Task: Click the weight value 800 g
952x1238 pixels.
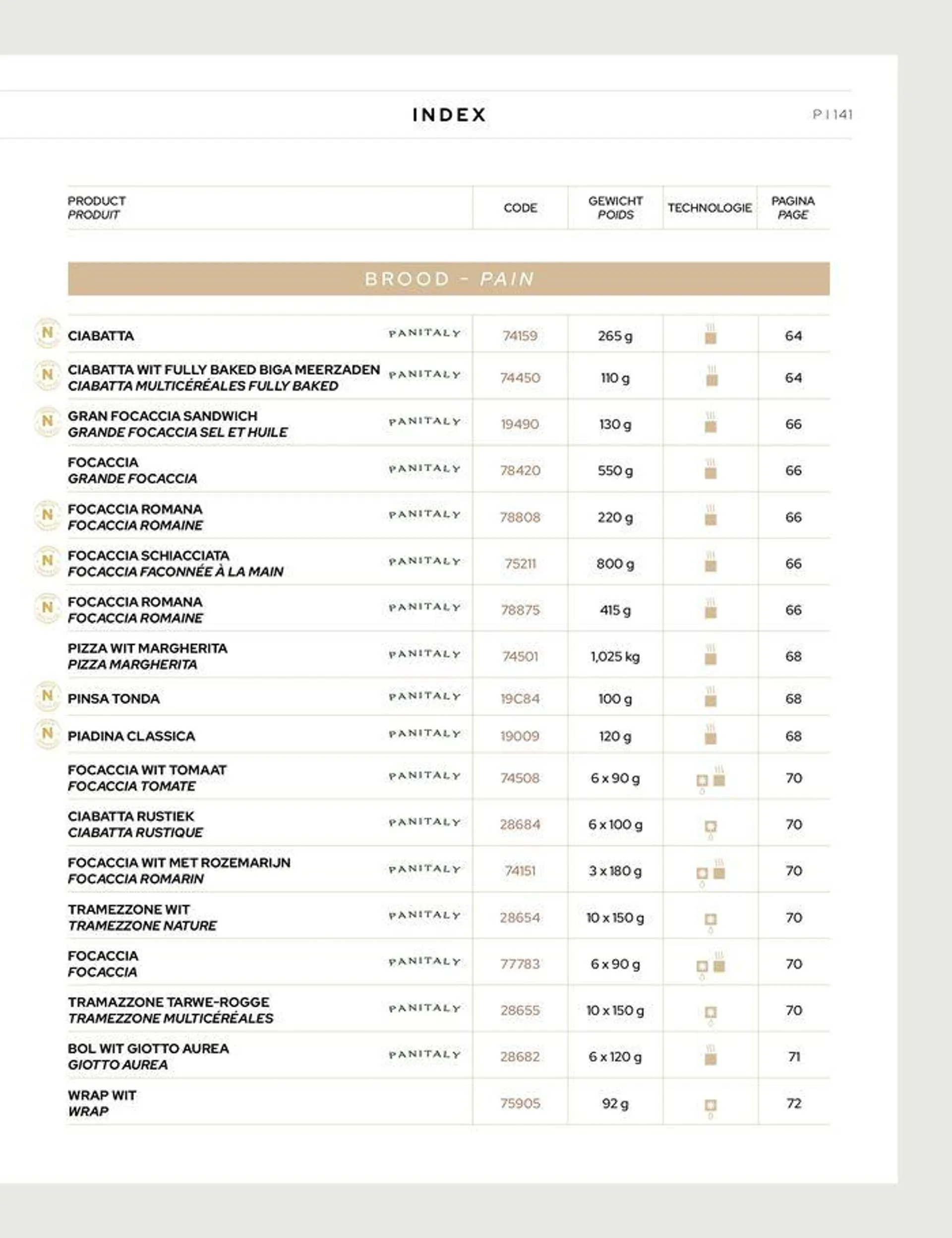Action: click(x=615, y=563)
